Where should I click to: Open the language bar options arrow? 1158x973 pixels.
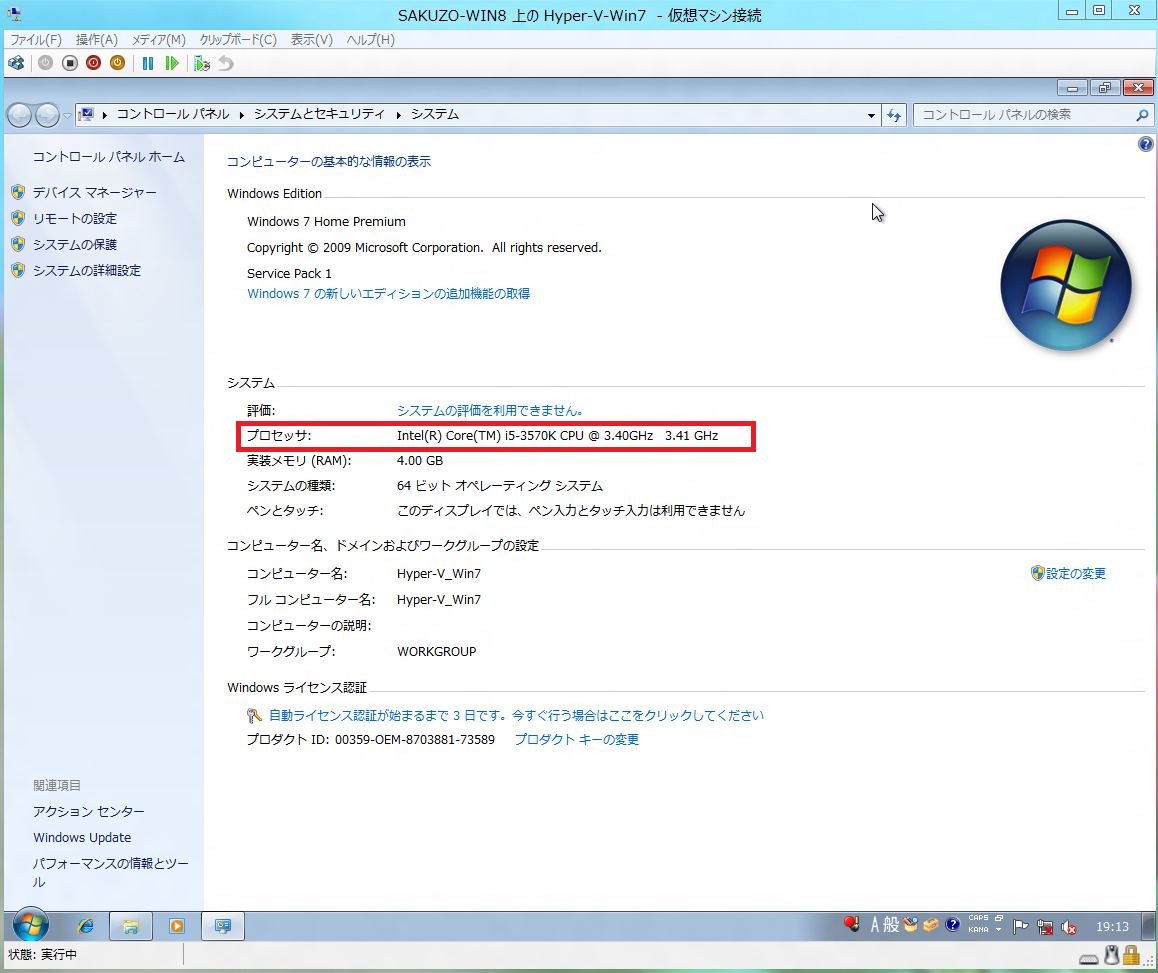998,930
